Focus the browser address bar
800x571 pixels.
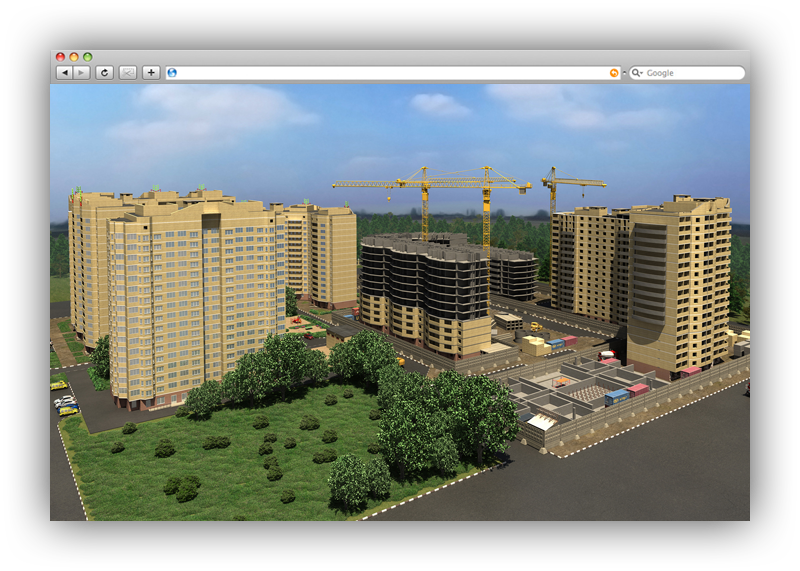point(393,73)
